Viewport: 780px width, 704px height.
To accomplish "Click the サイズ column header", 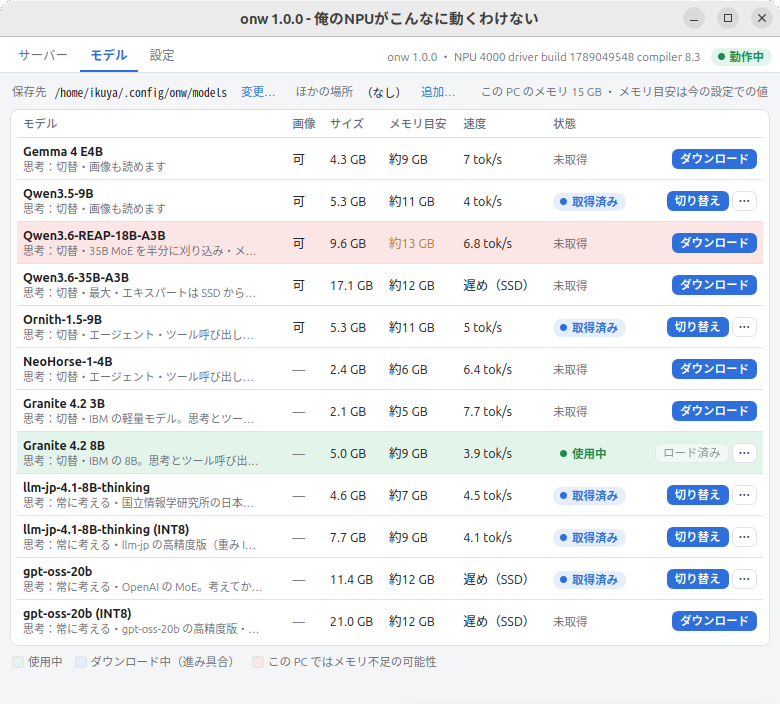I will point(347,123).
